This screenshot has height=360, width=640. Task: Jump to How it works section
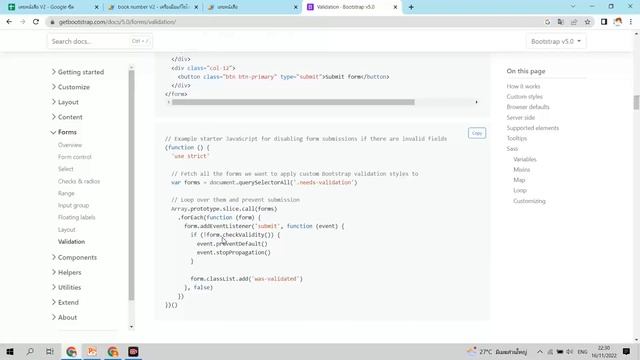523,86
